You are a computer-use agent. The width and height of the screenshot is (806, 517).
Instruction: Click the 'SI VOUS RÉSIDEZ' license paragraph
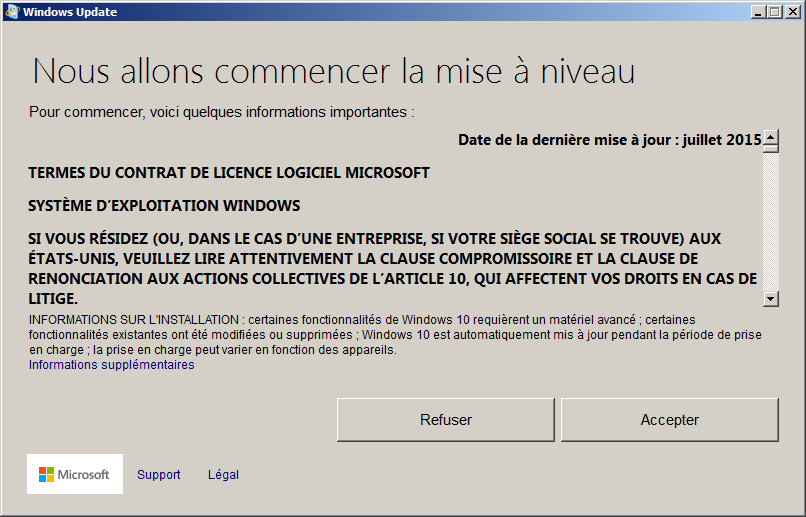click(x=393, y=268)
